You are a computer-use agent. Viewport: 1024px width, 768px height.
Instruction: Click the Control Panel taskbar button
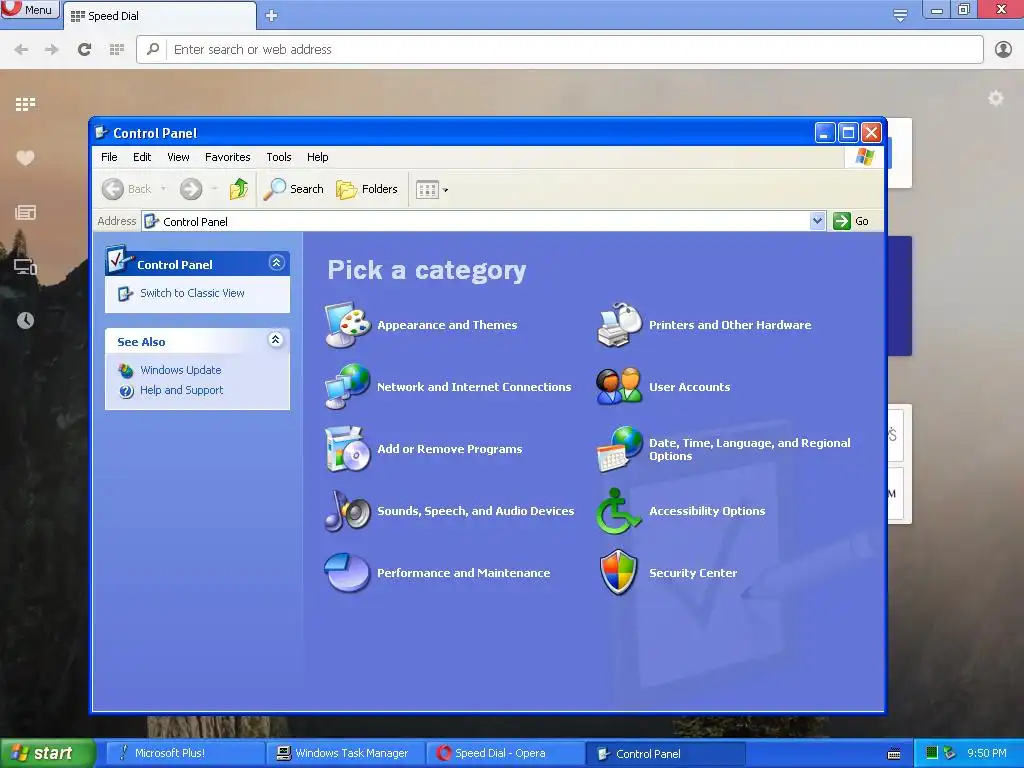point(666,753)
